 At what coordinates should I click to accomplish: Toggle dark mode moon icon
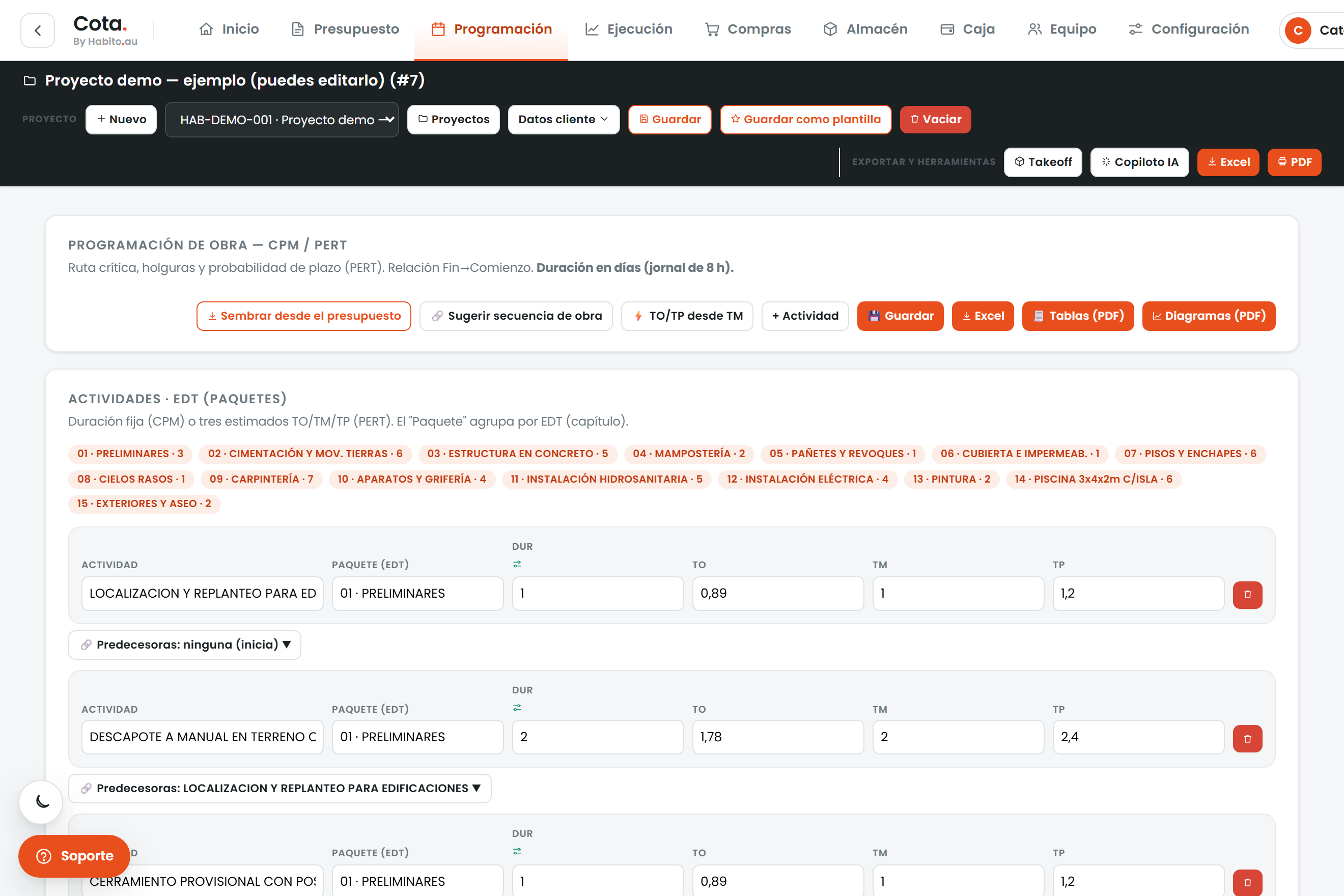coord(41,802)
